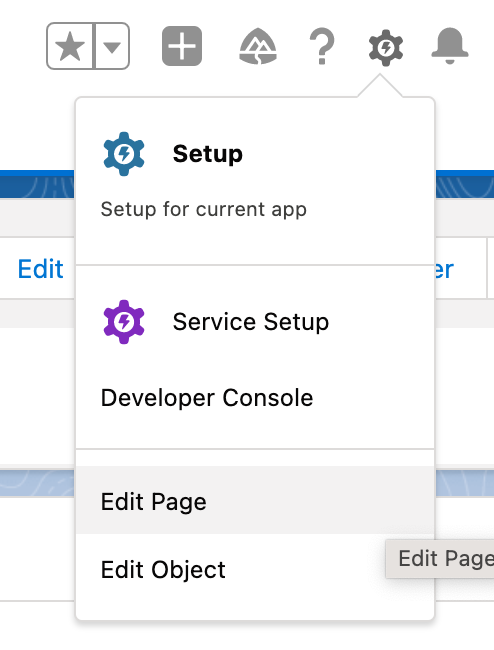
Task: Collapse the menu via the header gear icon
Action: pos(385,47)
